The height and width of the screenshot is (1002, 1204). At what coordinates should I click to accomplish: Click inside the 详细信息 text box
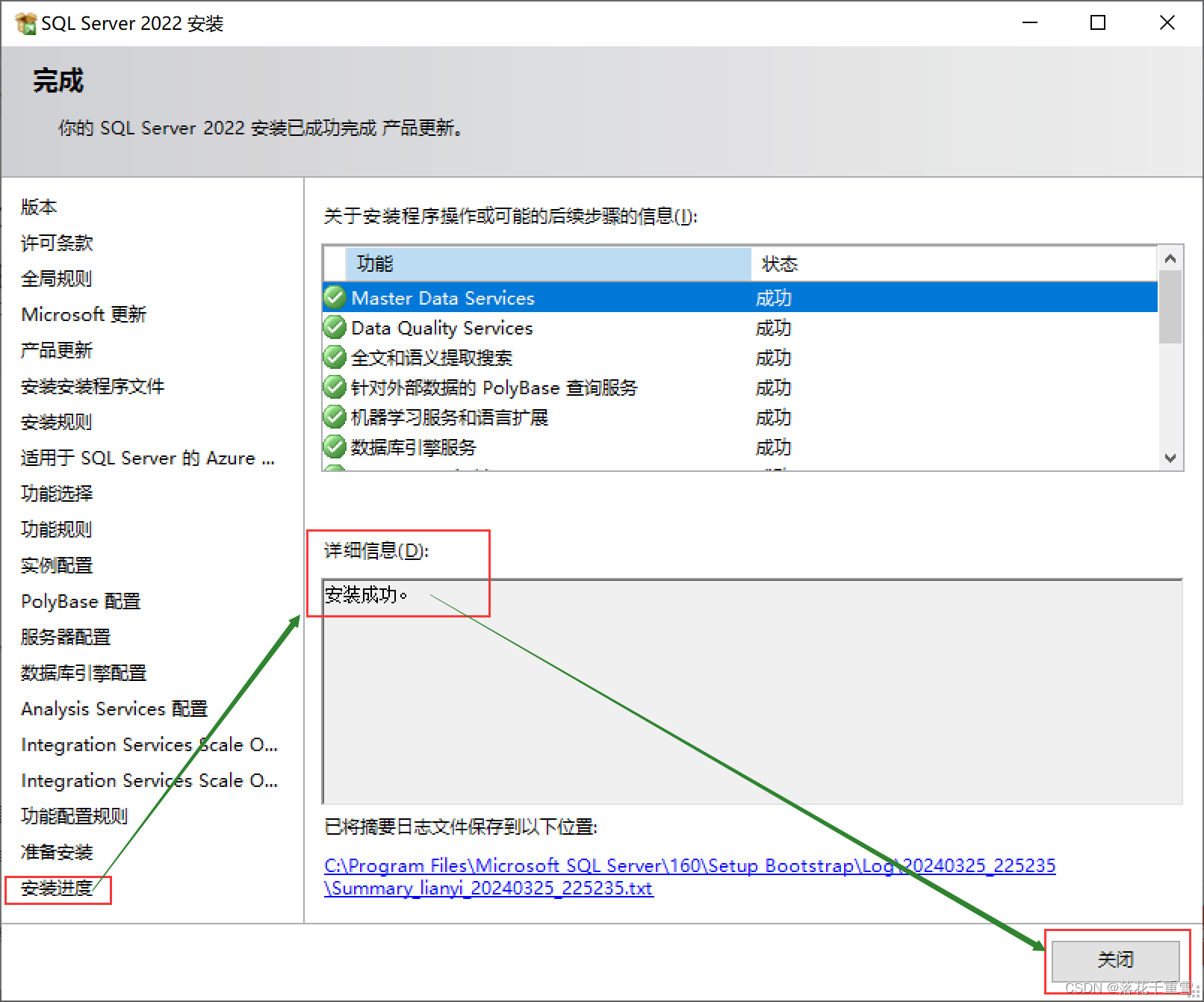pos(752,691)
